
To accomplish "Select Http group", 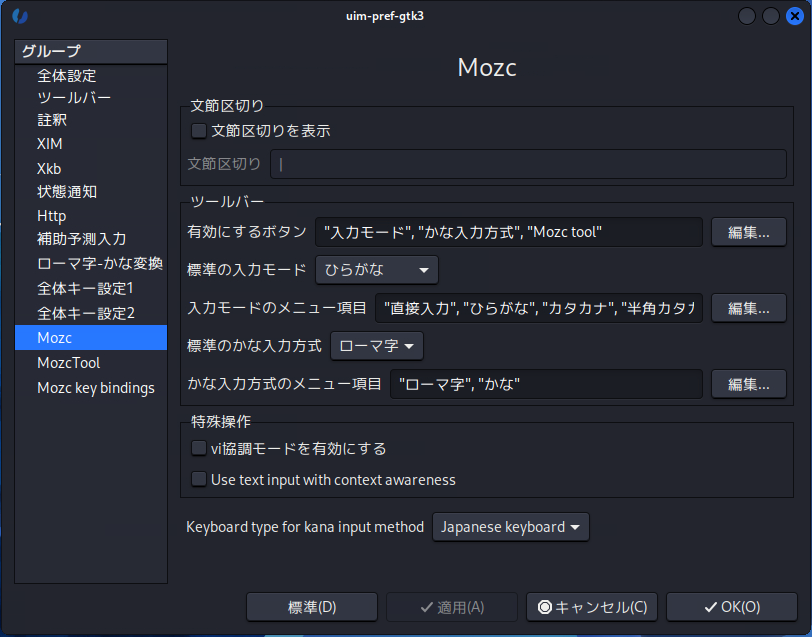I will 91,215.
